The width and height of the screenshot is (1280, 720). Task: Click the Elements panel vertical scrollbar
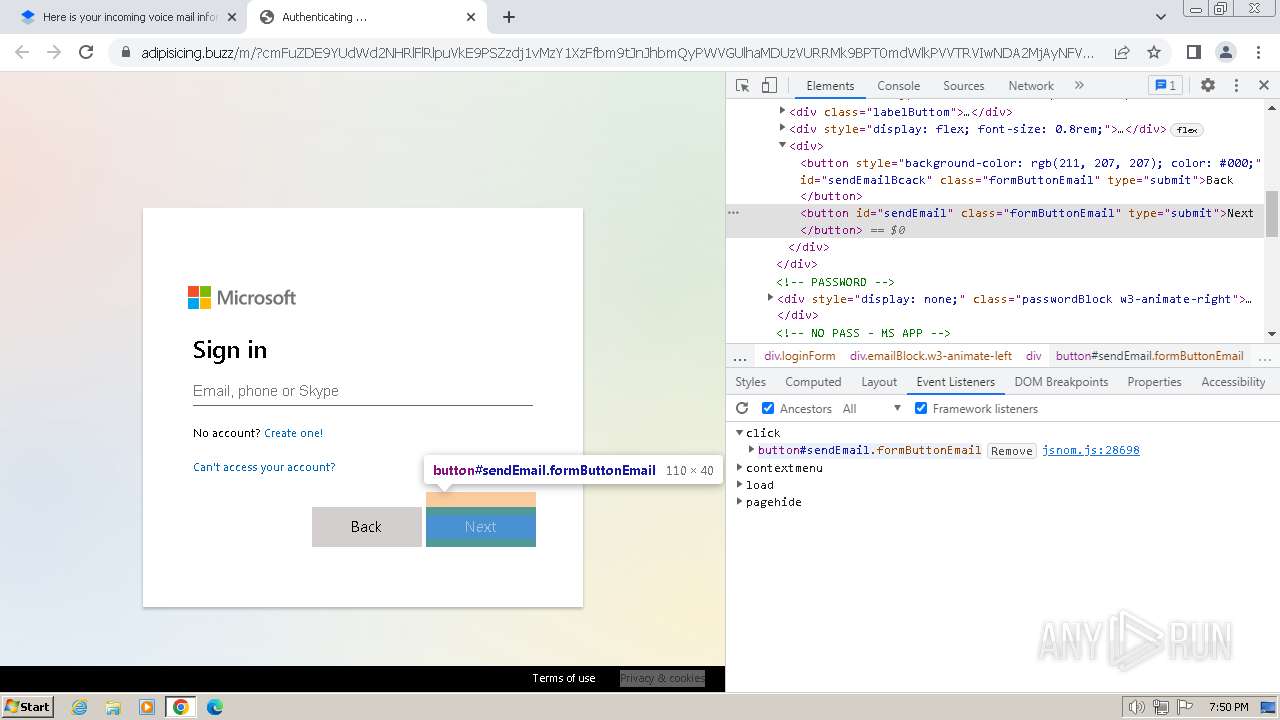point(1272,215)
